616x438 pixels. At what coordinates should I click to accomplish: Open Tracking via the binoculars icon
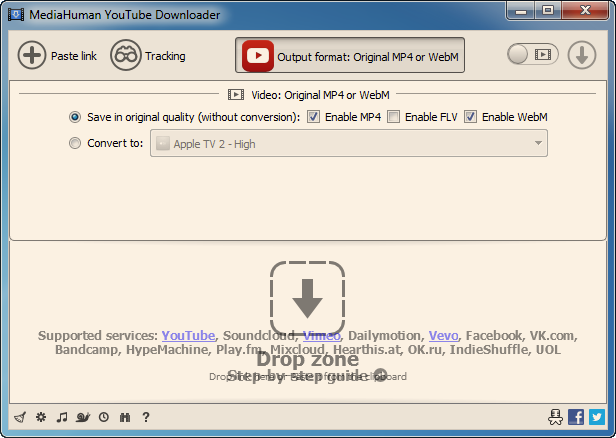pyautogui.click(x=125, y=55)
